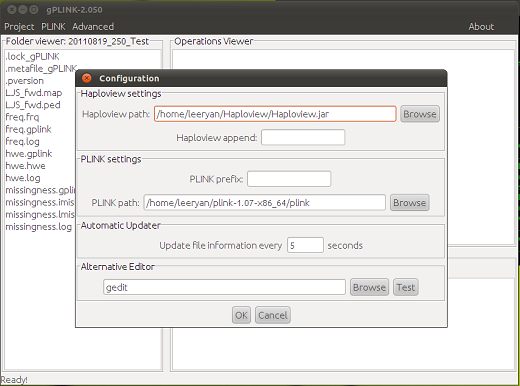Select hwe.hwe file

(25, 166)
